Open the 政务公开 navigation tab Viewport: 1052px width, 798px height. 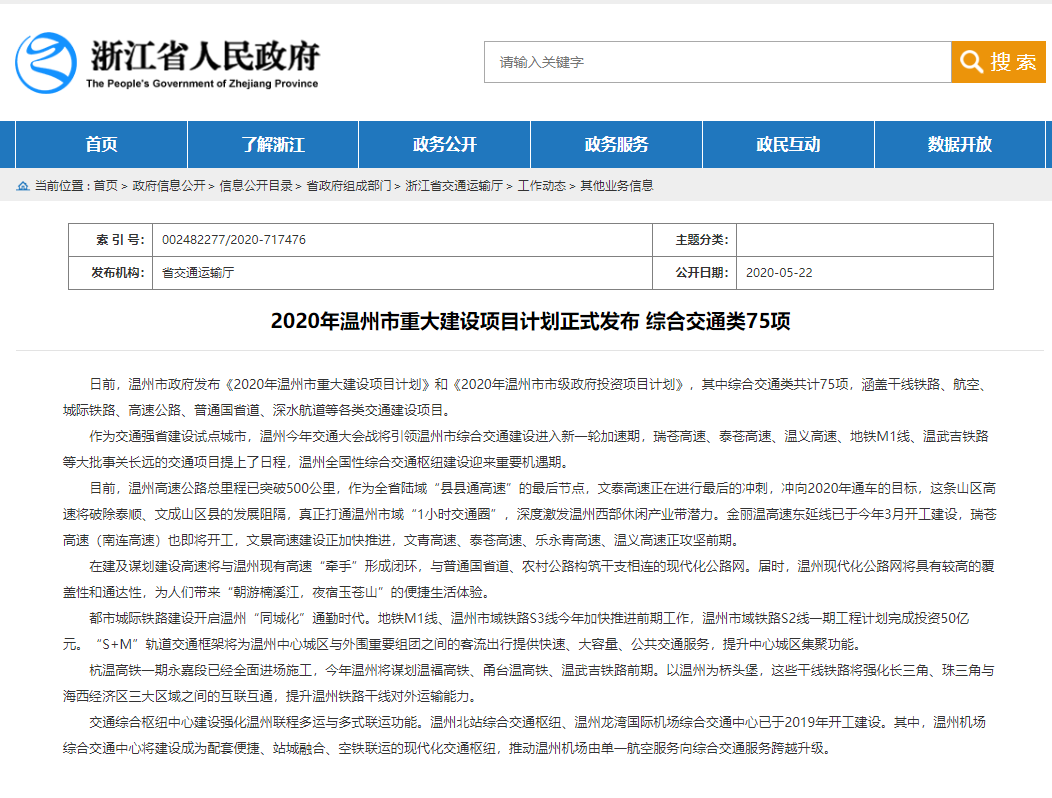pos(445,144)
